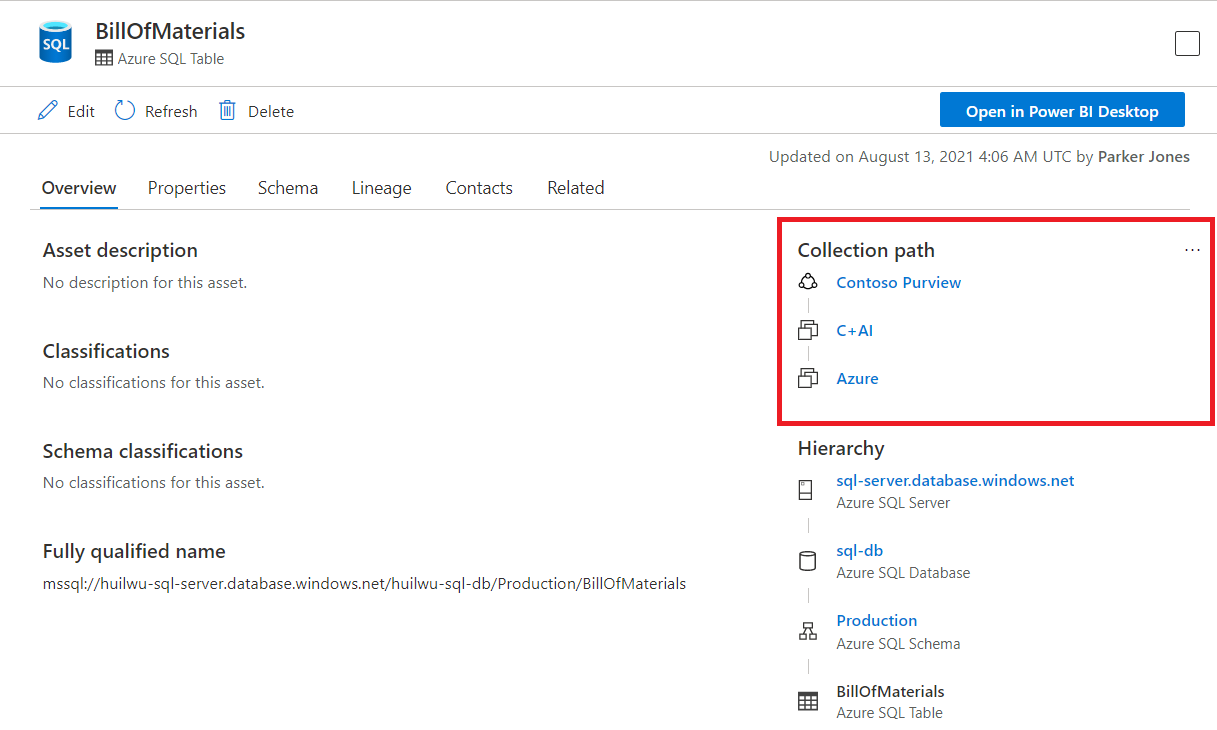The width and height of the screenshot is (1217, 730).
Task: Open the Contoso Purview collection link
Action: pos(898,282)
